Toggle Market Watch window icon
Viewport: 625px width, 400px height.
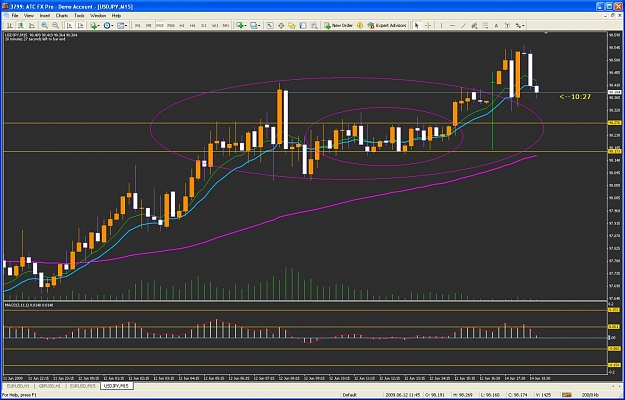[270, 25]
